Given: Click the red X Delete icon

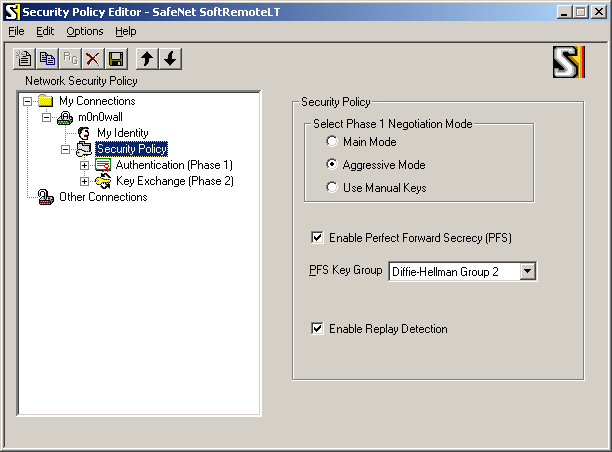Looking at the screenshot, I should (x=93, y=59).
